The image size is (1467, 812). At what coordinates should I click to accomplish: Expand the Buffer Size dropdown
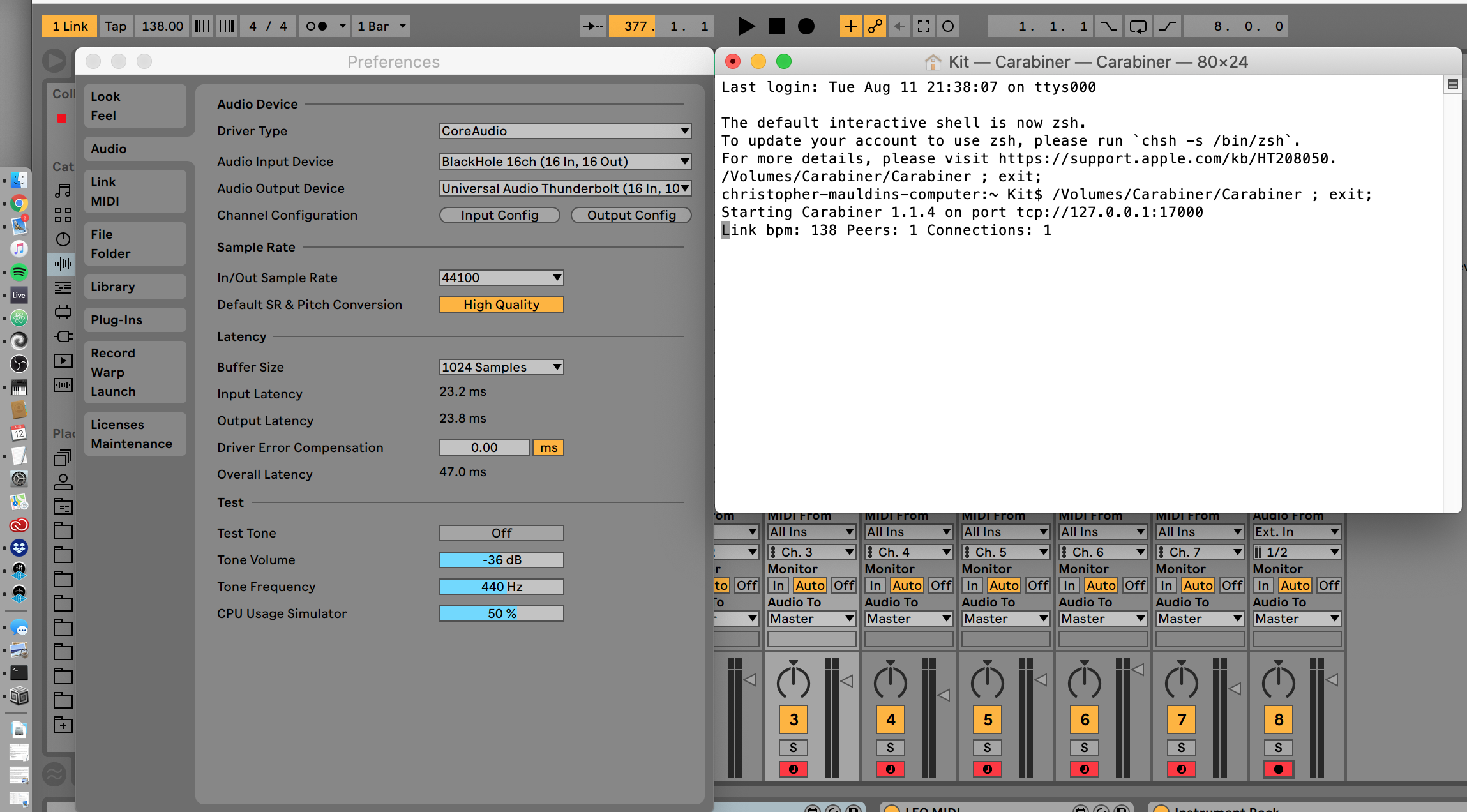(x=501, y=367)
